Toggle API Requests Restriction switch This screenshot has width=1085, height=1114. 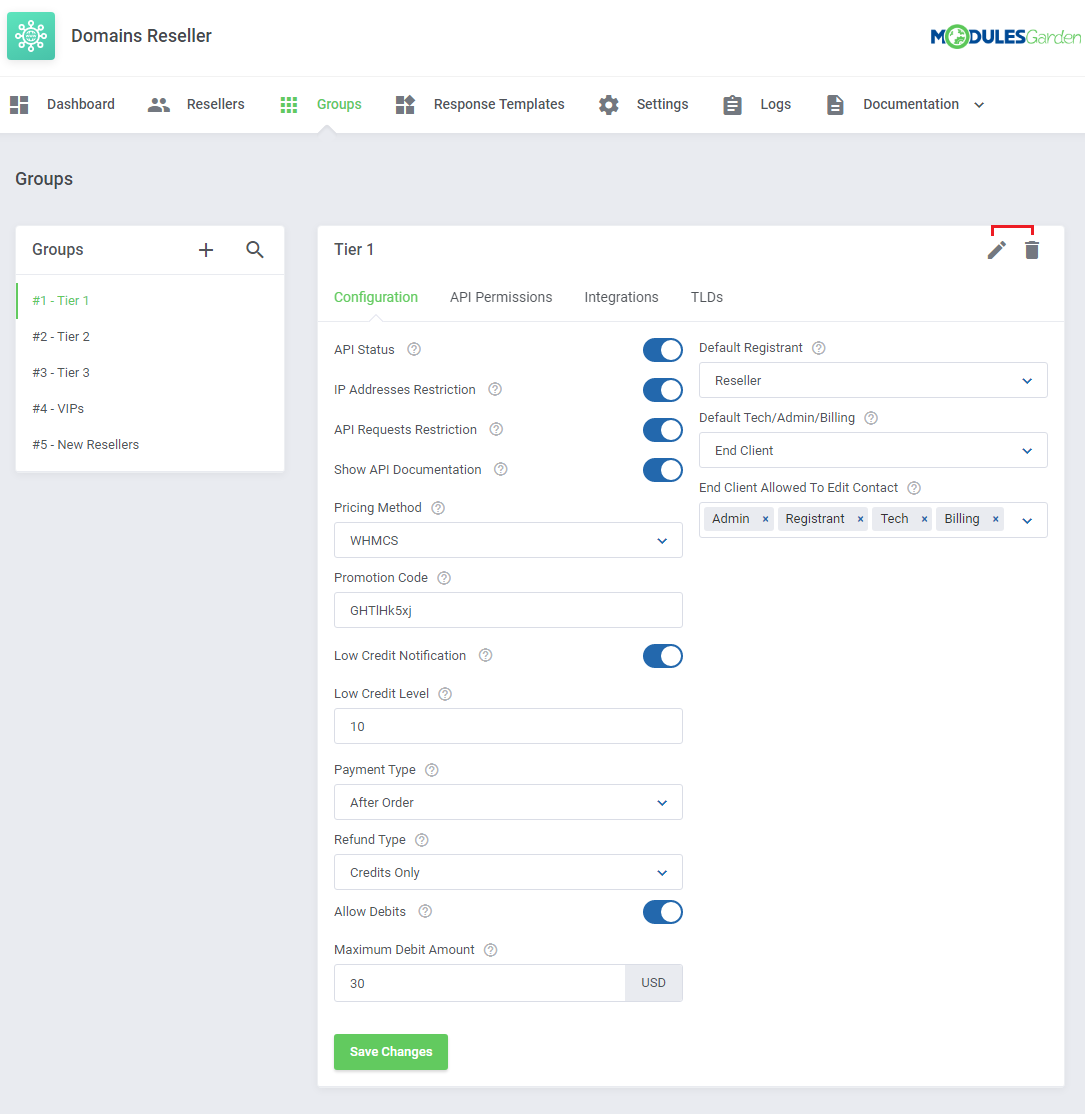coord(663,430)
